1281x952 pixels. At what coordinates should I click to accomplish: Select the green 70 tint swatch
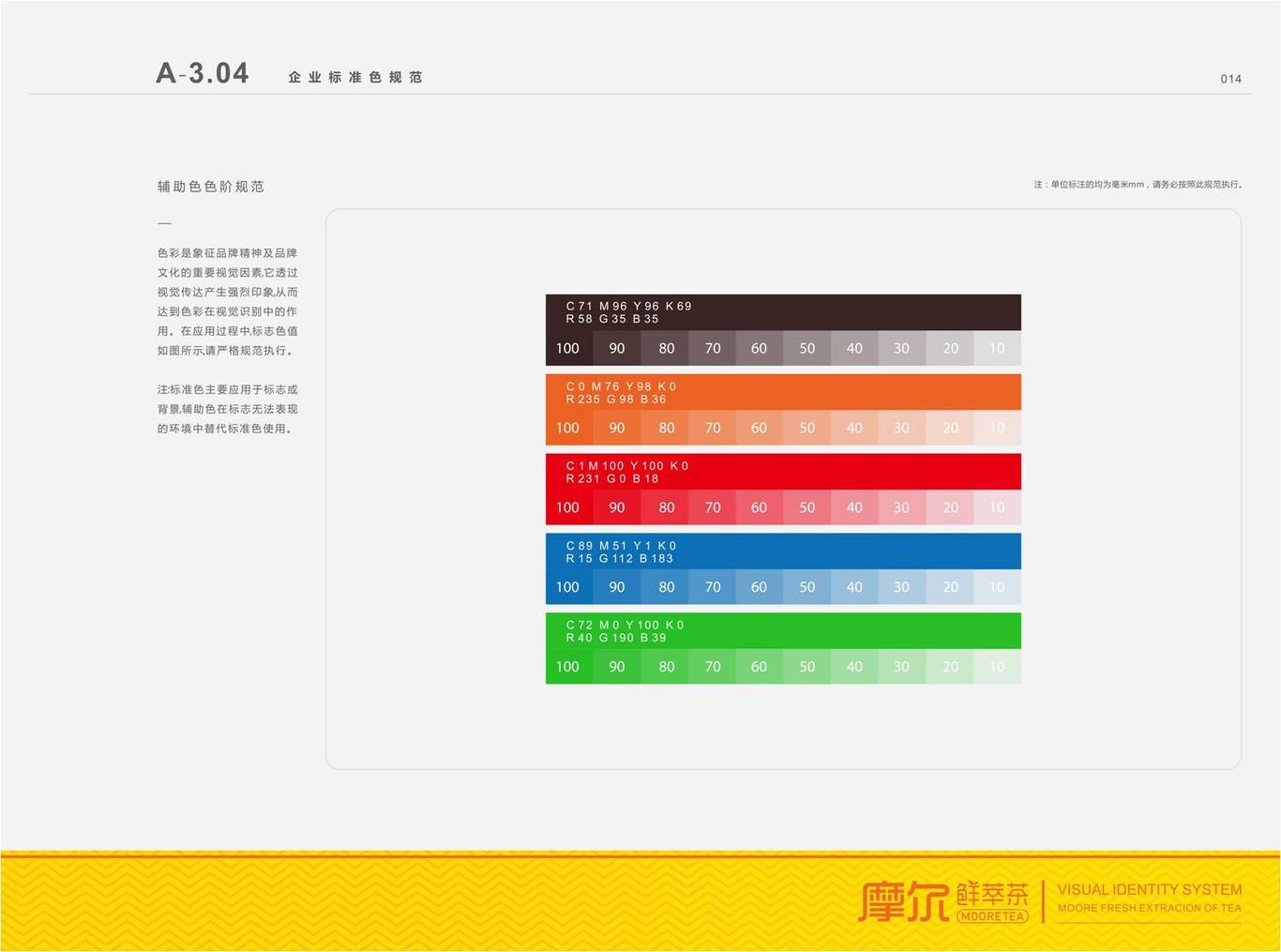713,667
